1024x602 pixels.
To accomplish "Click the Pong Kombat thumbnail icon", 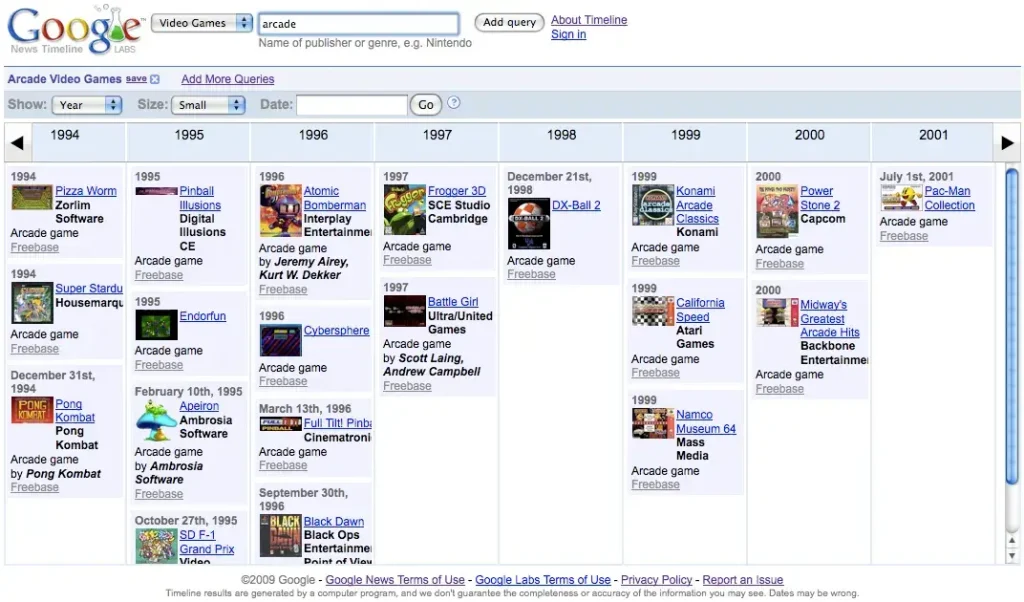I will point(31,410).
